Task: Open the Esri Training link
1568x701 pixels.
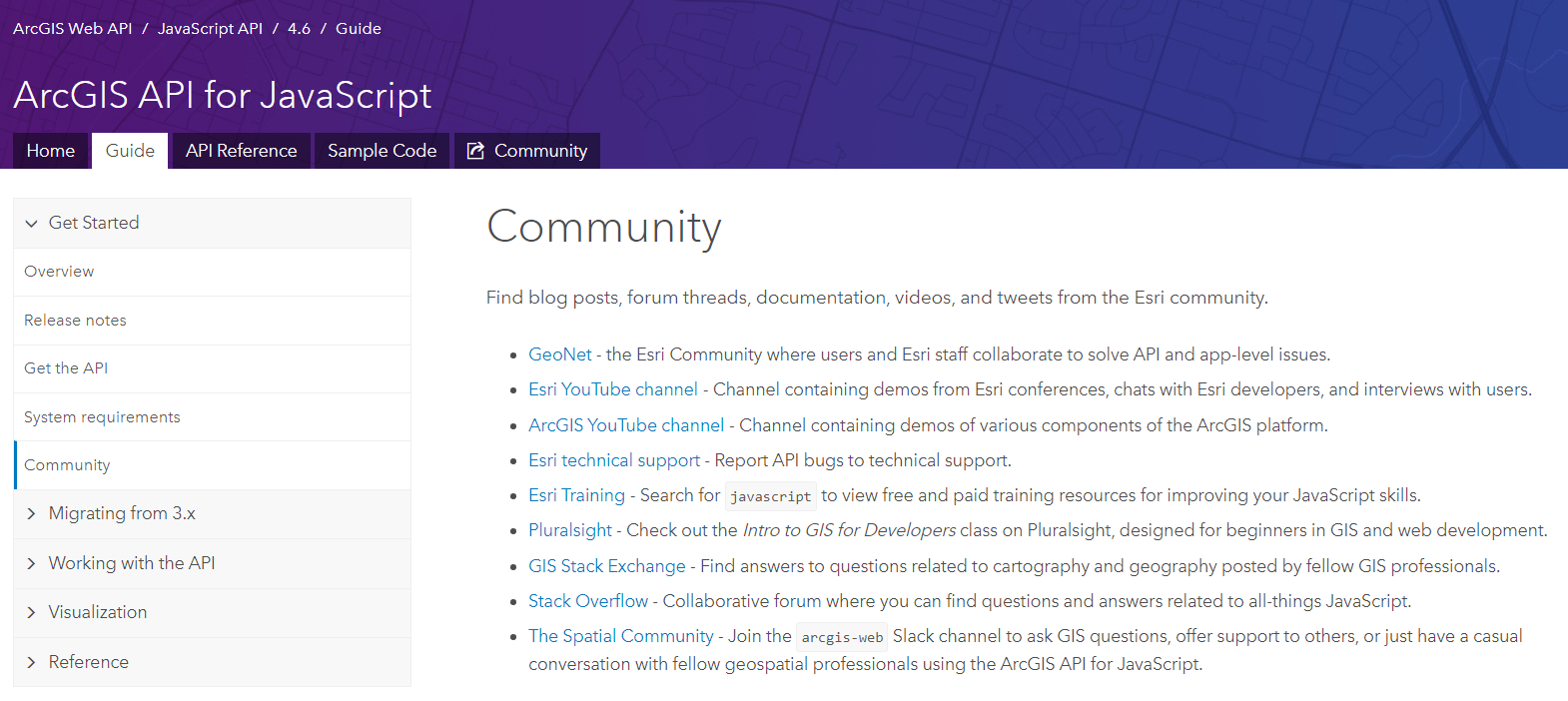Action: [x=576, y=495]
